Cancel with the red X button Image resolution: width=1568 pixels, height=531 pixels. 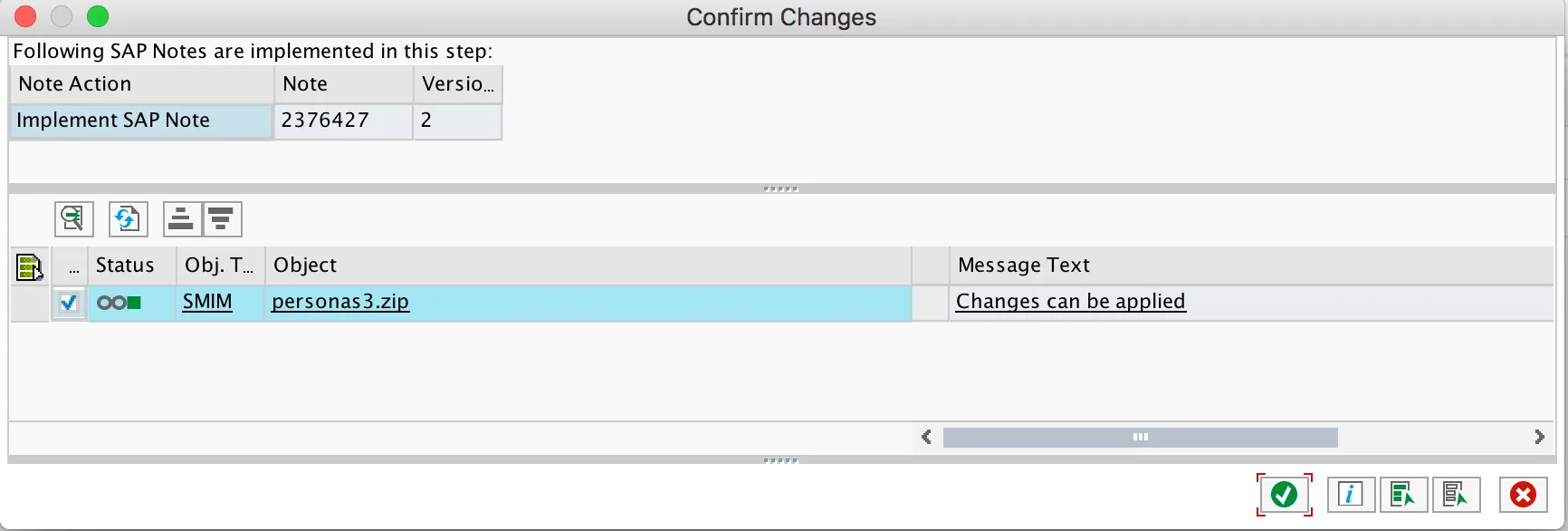pyautogui.click(x=1524, y=495)
